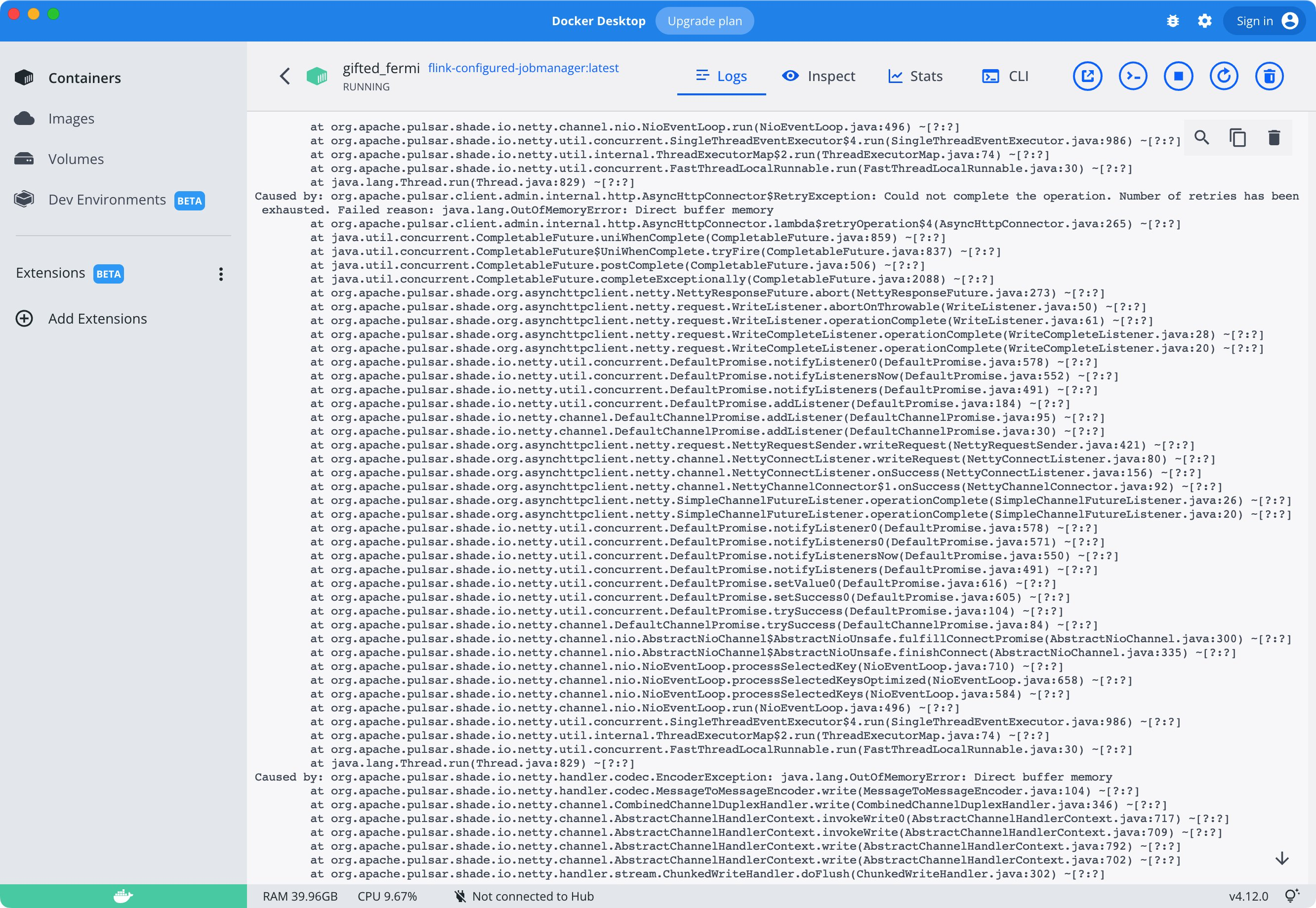
Task: Click the NettyResponseFuture.abort log line
Action: (707, 293)
